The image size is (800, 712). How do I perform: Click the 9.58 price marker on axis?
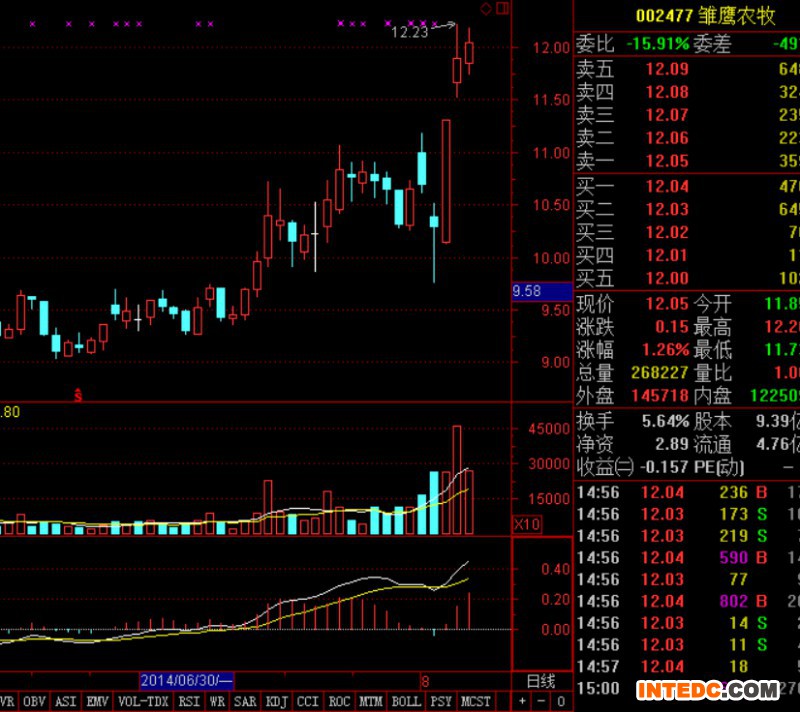coord(527,291)
